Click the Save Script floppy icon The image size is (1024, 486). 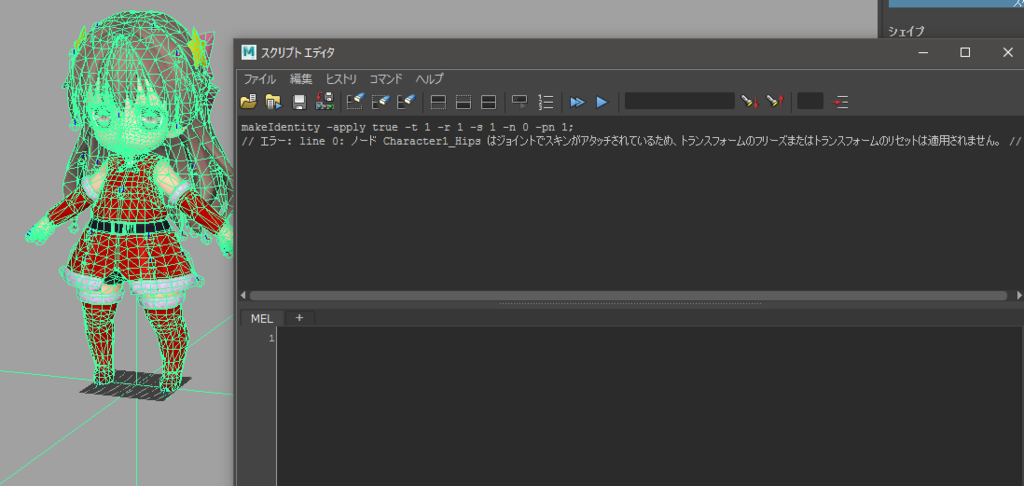click(299, 101)
